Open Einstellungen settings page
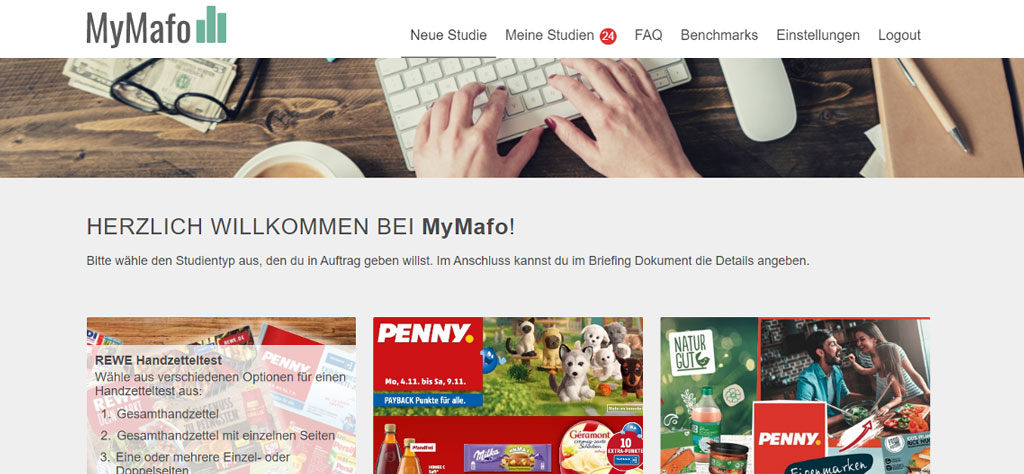 tap(818, 35)
